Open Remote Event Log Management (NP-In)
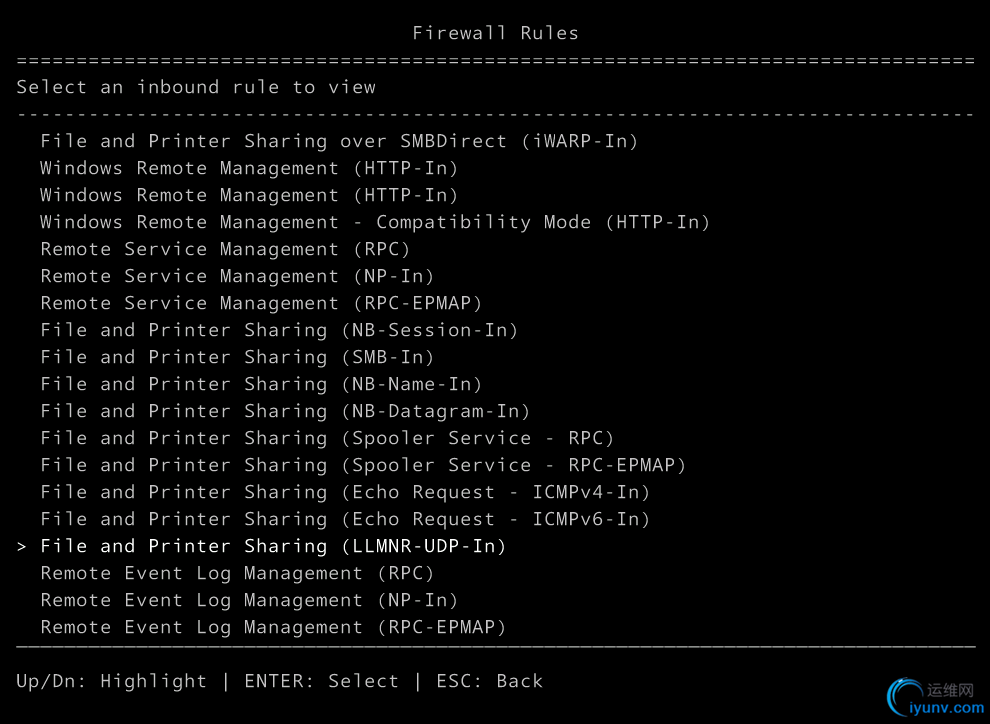 point(249,600)
